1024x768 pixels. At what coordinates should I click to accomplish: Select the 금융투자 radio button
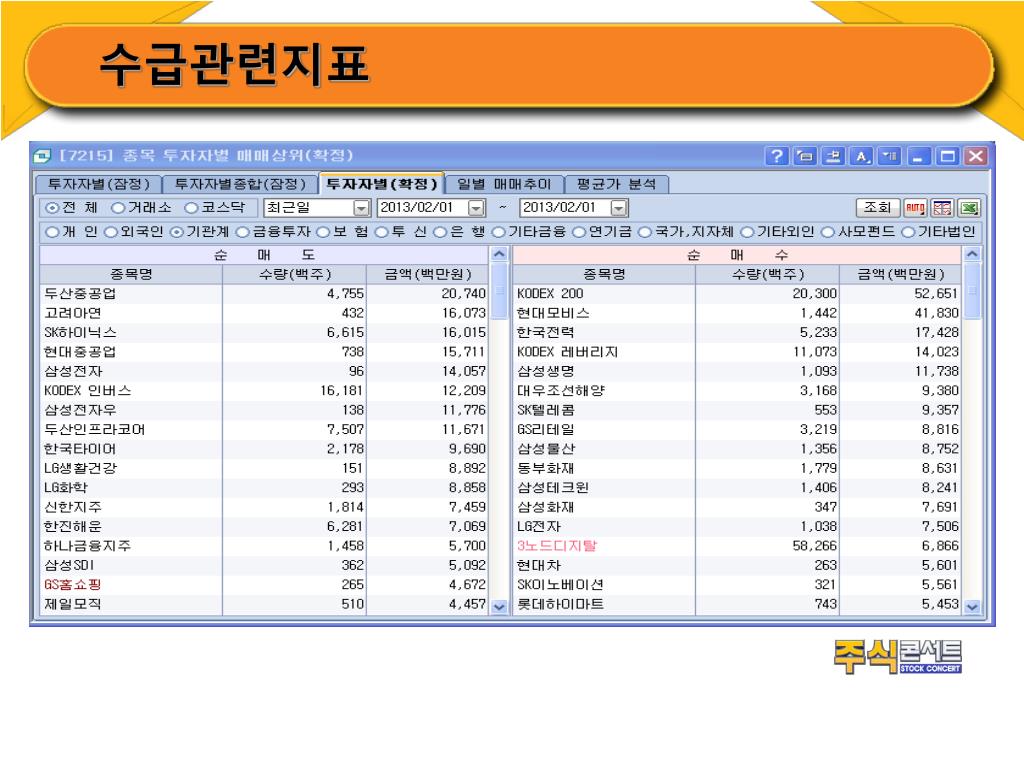[x=242, y=232]
